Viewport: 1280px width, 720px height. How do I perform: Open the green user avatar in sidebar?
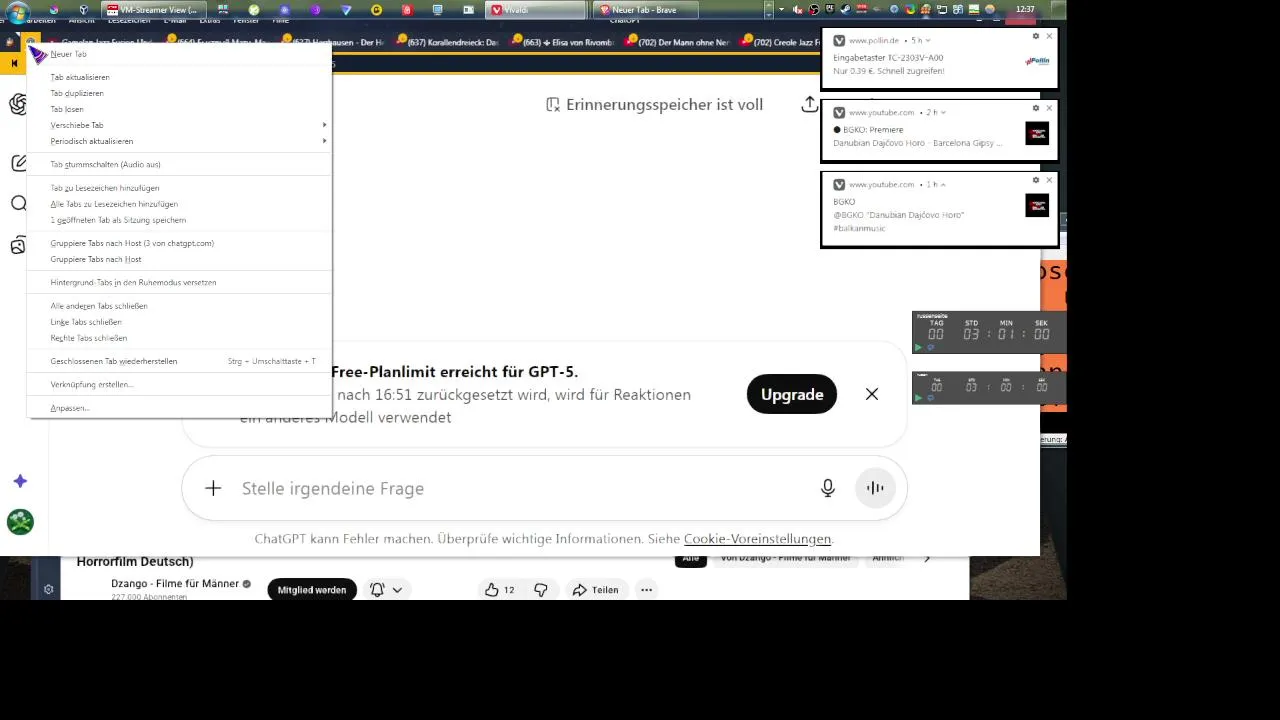[x=20, y=521]
